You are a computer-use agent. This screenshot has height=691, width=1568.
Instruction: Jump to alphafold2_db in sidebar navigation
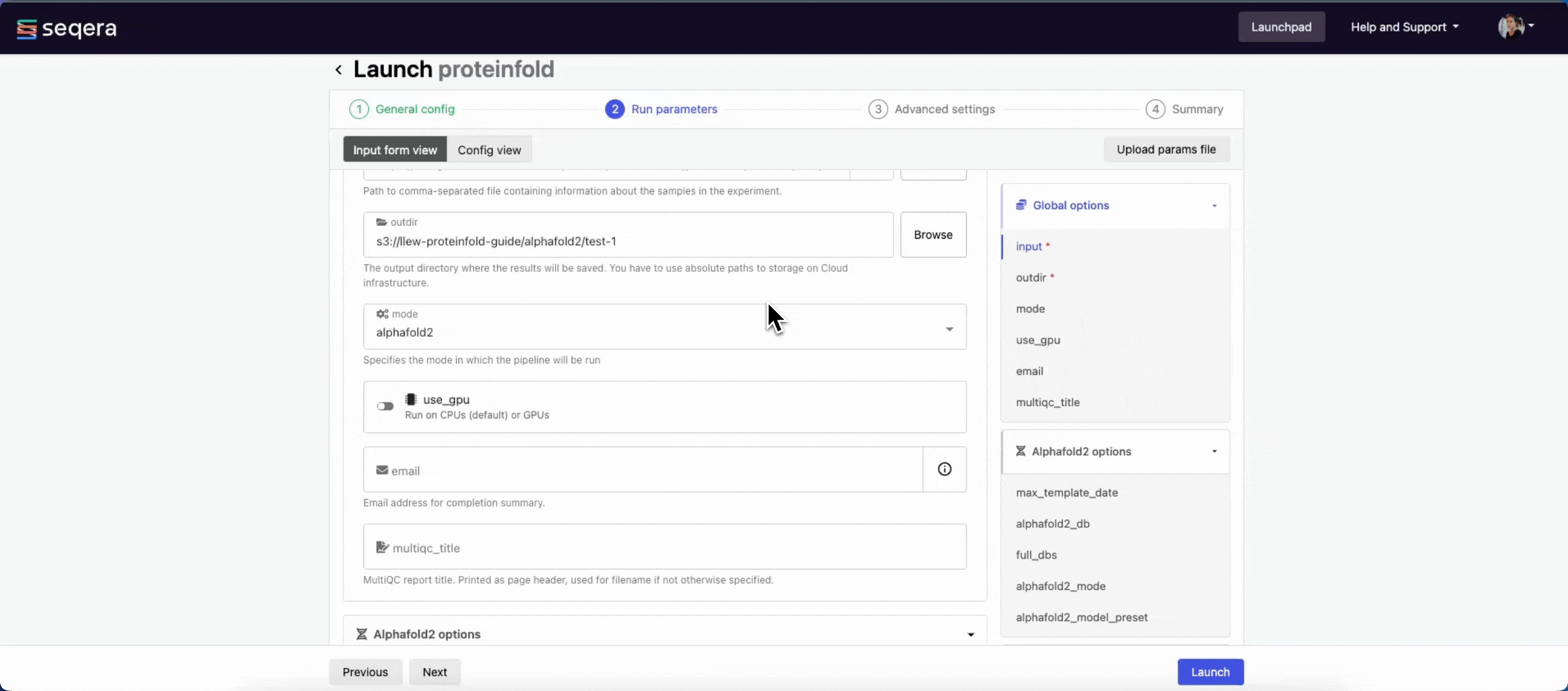tap(1053, 523)
